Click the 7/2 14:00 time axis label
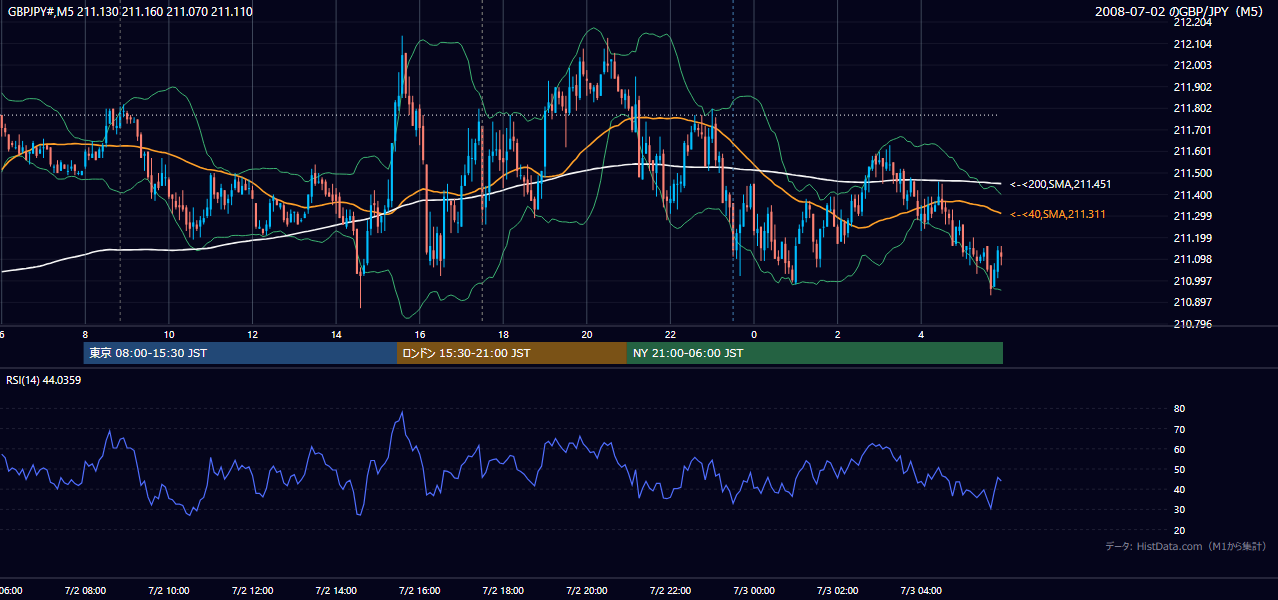Image resolution: width=1278 pixels, height=600 pixels. [336, 590]
